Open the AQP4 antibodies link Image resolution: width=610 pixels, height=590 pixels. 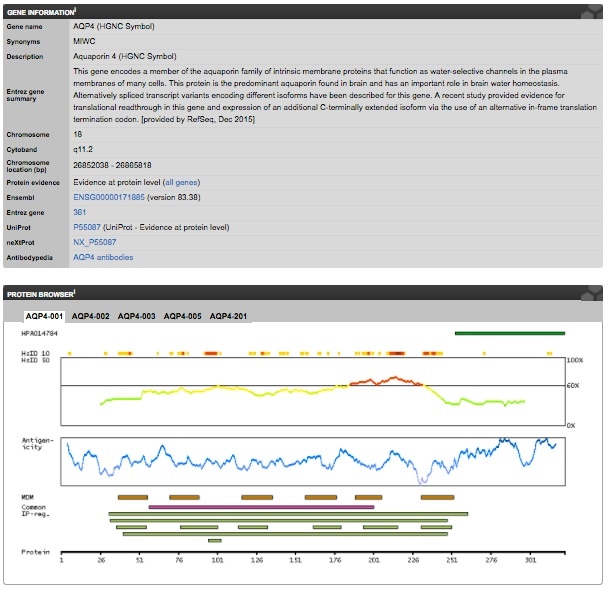point(103,257)
